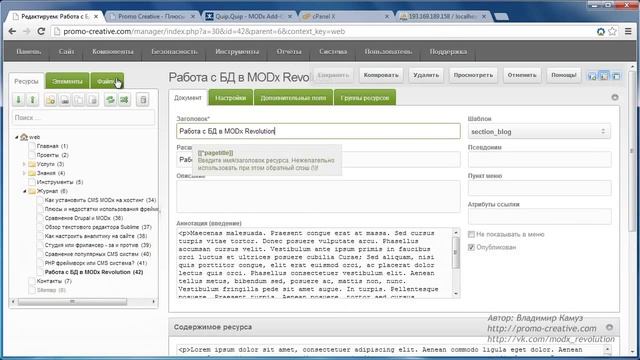Click the Копировать button
The height and width of the screenshot is (360, 640).
(381, 75)
